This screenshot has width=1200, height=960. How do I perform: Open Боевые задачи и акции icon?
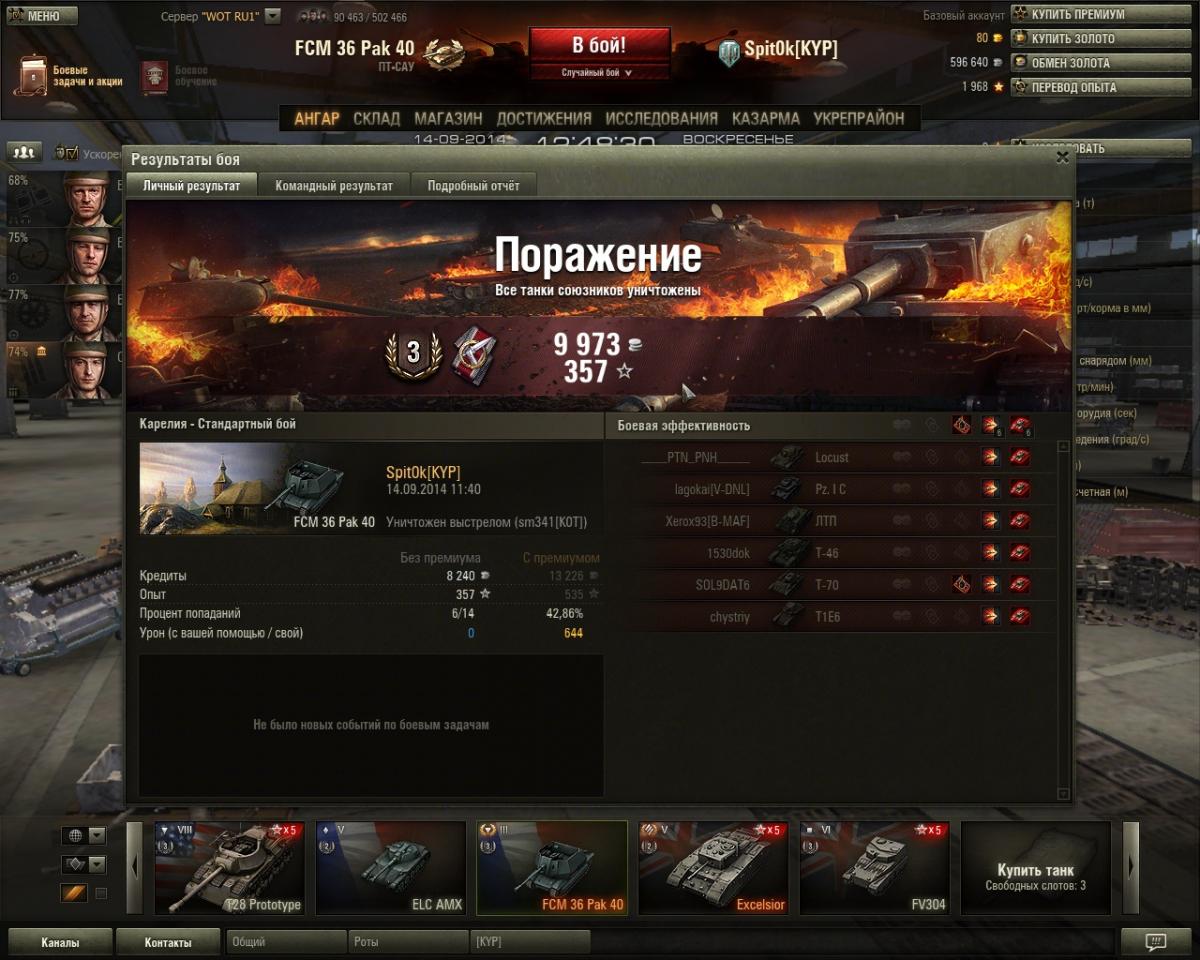tap(35, 77)
